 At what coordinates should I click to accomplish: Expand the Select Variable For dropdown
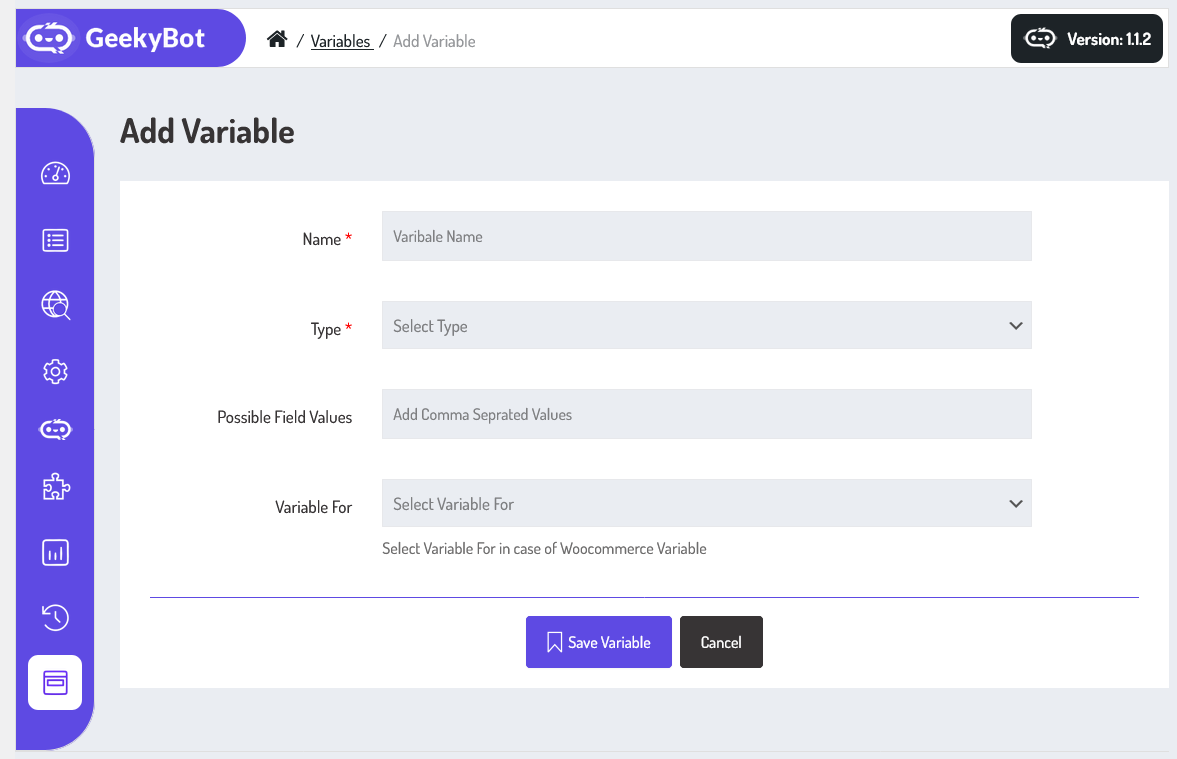(706, 504)
